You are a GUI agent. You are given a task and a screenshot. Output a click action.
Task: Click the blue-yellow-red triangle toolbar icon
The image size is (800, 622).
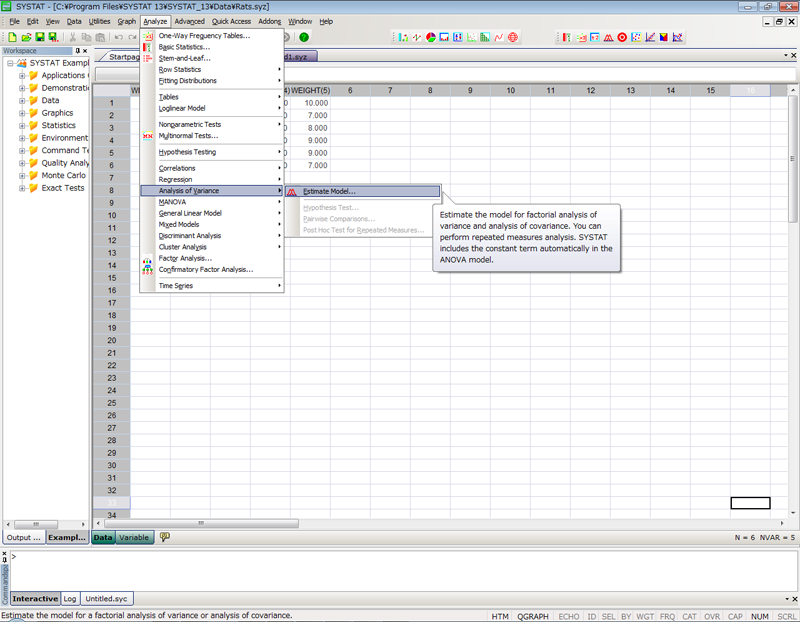click(664, 37)
